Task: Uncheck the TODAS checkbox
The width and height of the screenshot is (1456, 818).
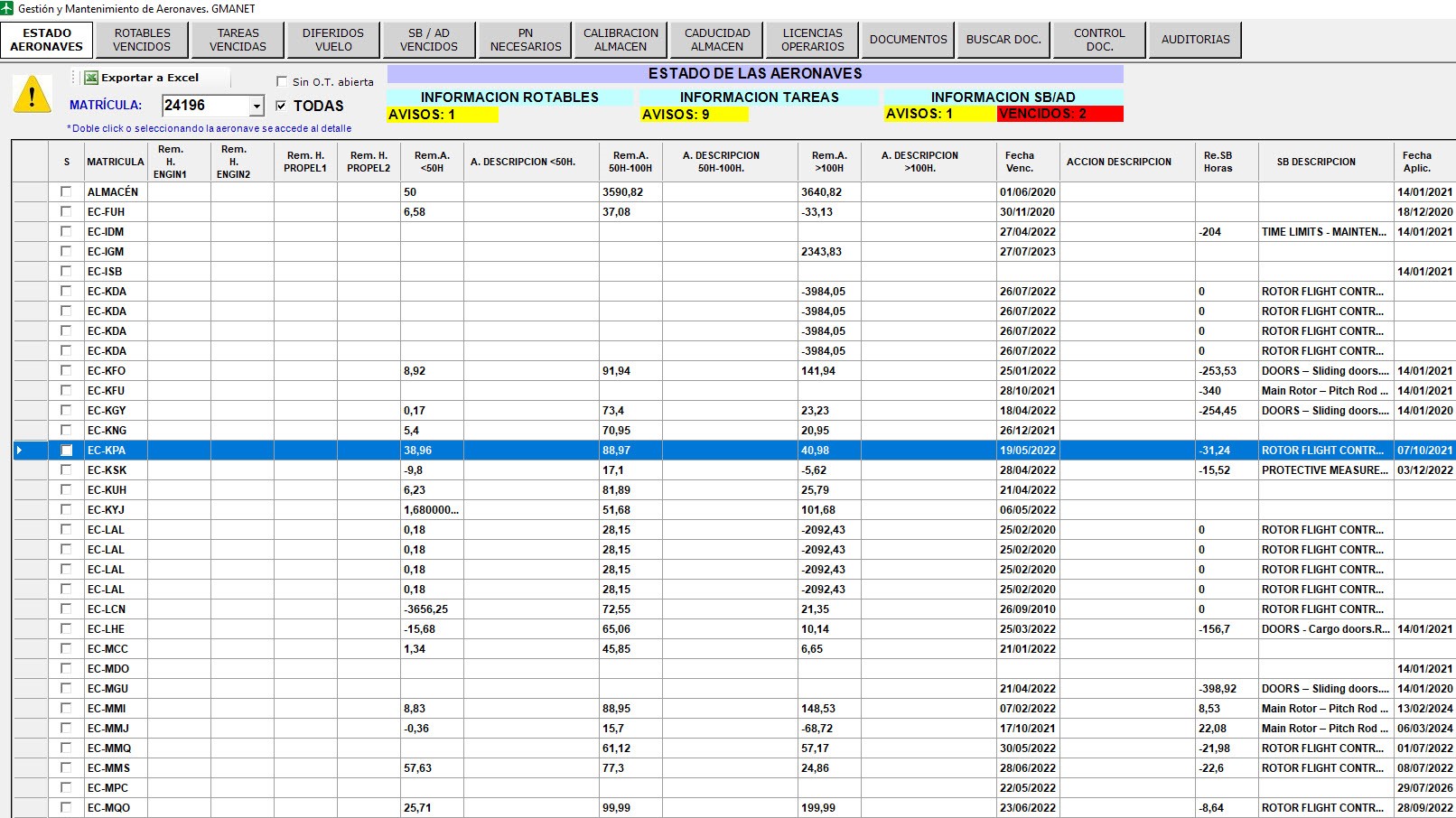Action: 282,106
